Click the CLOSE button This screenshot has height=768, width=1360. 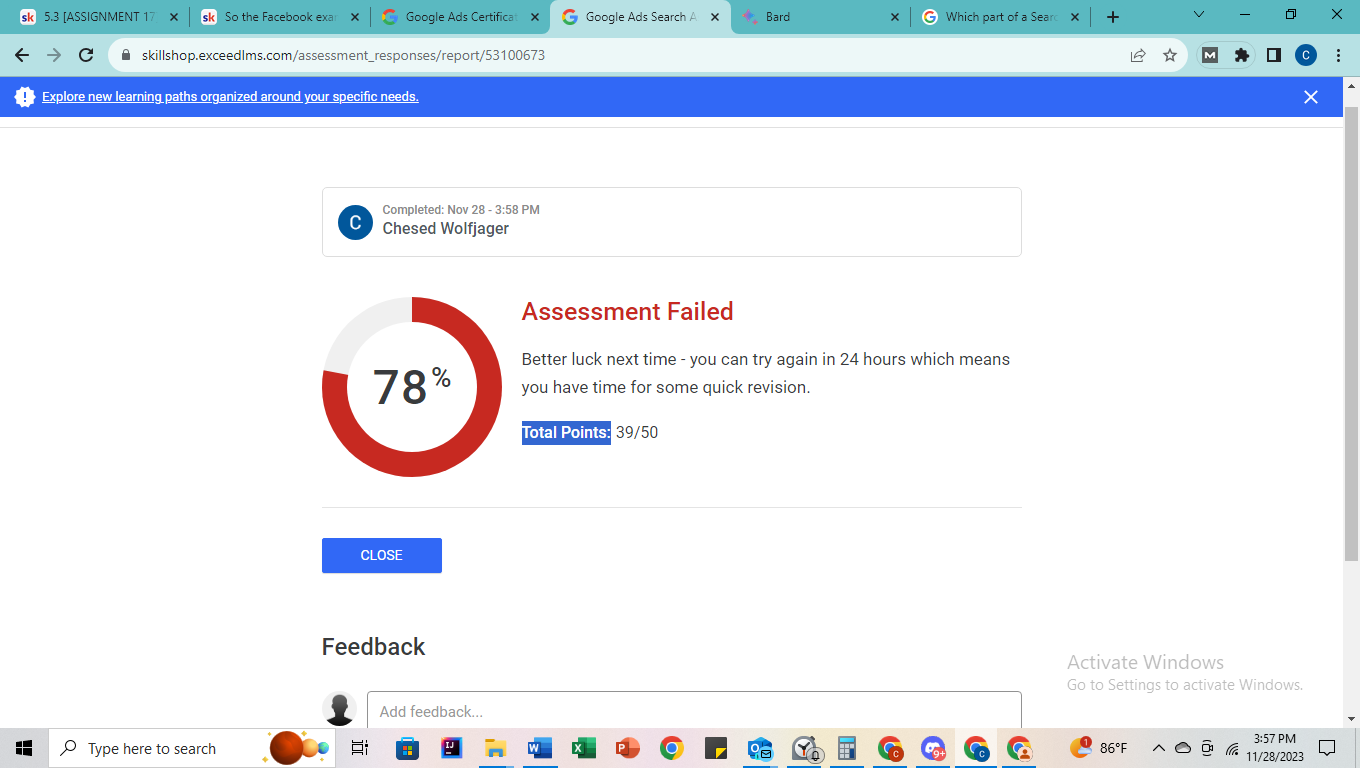tap(381, 555)
